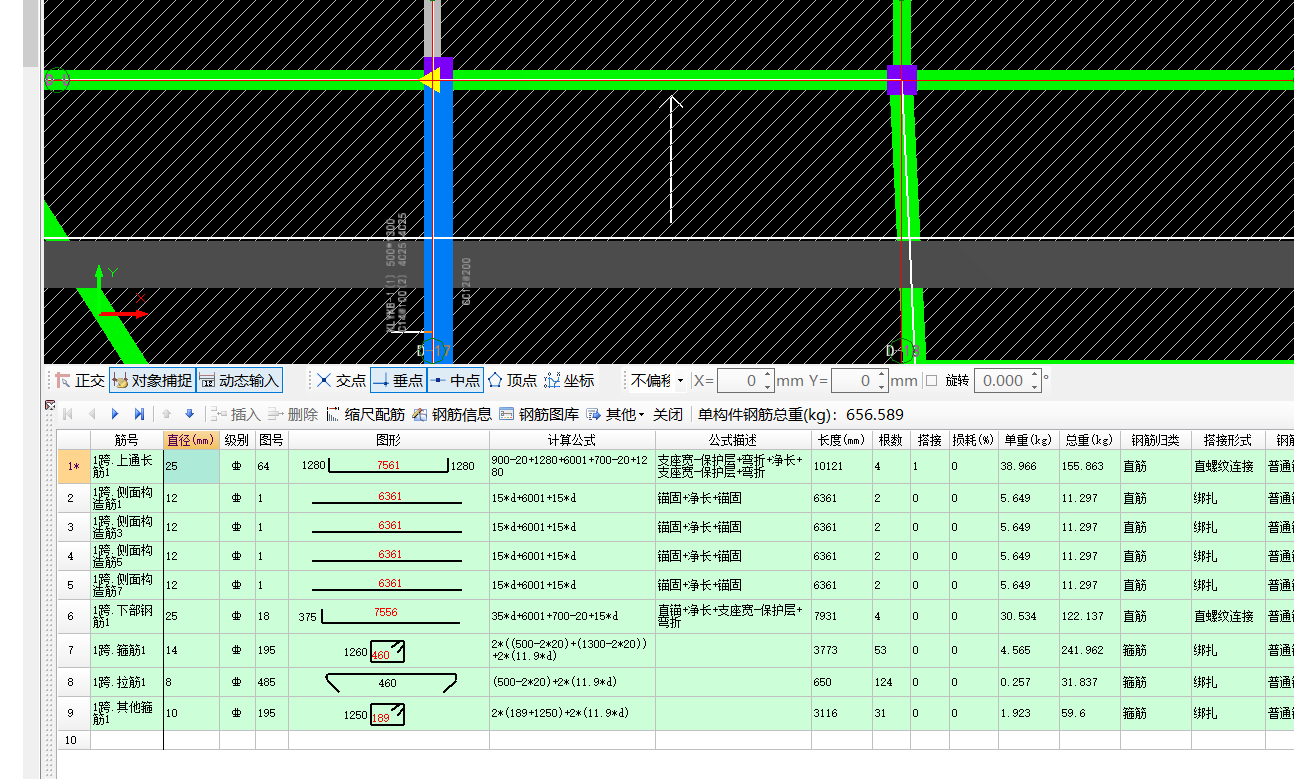Go to next rebar record
1294x779 pixels.
pos(115,414)
